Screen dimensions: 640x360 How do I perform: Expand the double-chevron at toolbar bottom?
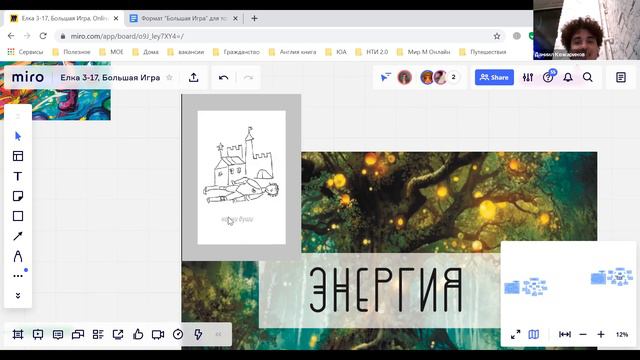pos(18,296)
